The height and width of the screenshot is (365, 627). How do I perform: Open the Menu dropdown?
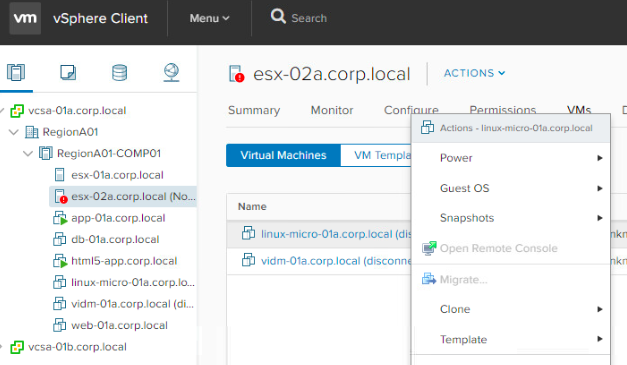(x=209, y=18)
